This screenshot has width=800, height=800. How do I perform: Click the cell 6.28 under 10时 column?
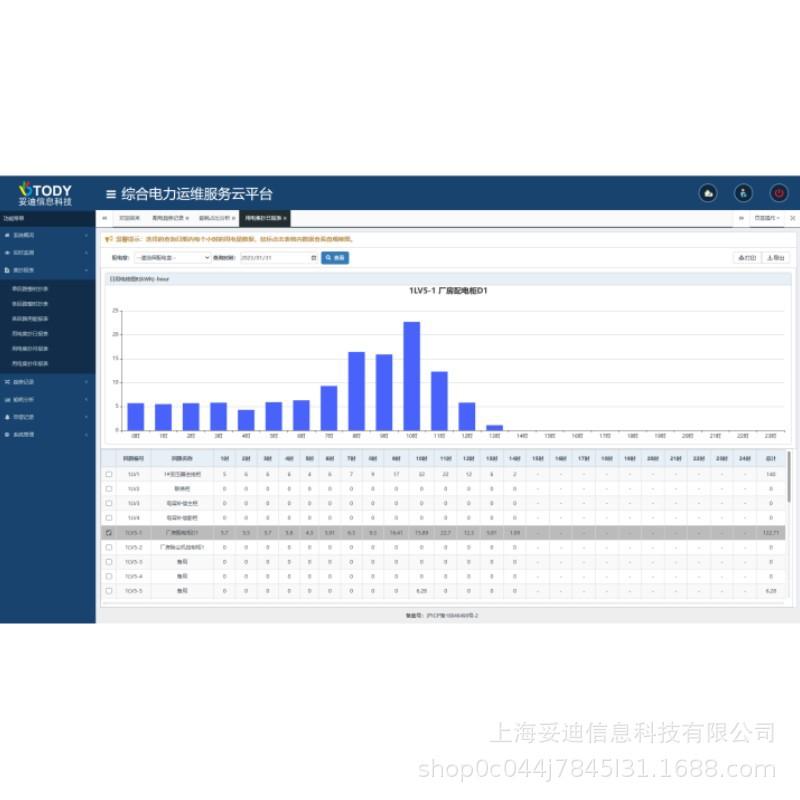[x=421, y=591]
